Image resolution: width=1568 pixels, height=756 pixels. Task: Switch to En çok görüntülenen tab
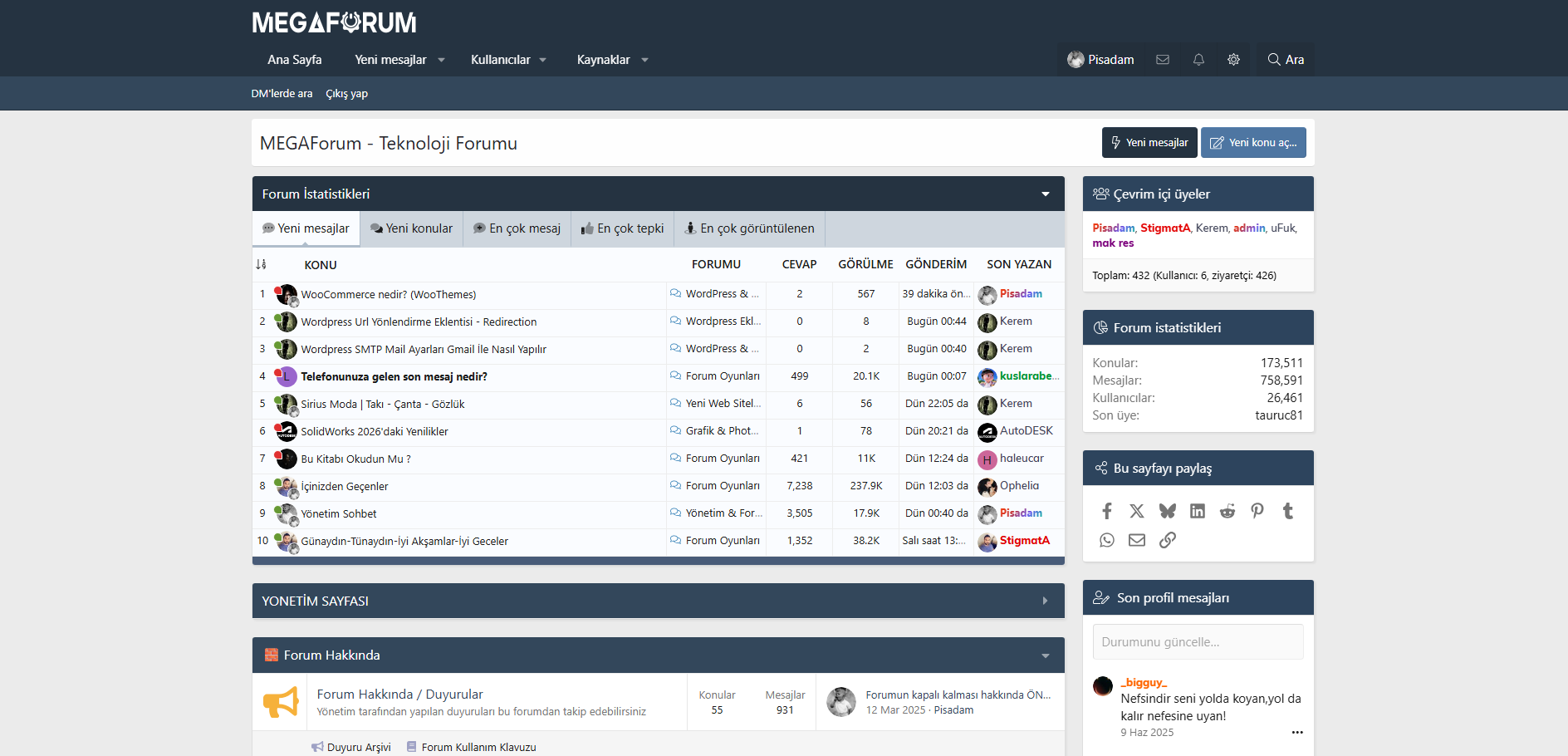[749, 228]
